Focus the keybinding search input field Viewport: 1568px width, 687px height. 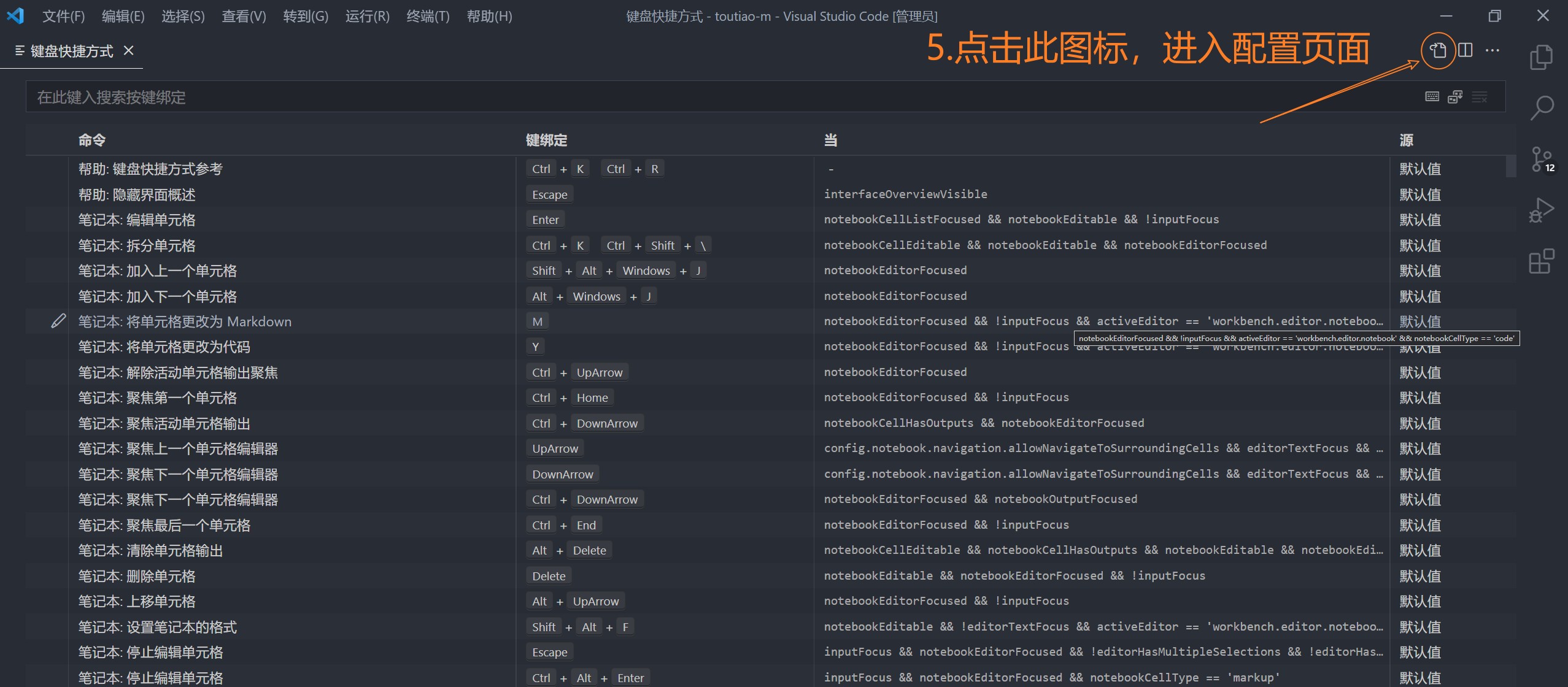[x=675, y=97]
